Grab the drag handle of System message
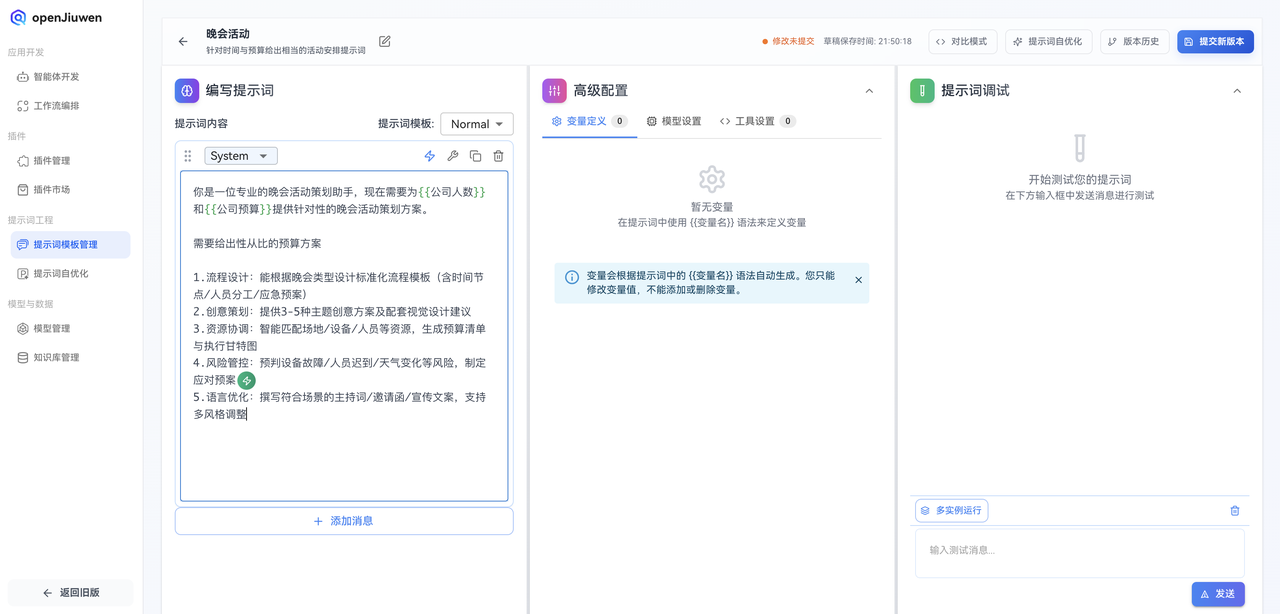 point(188,156)
